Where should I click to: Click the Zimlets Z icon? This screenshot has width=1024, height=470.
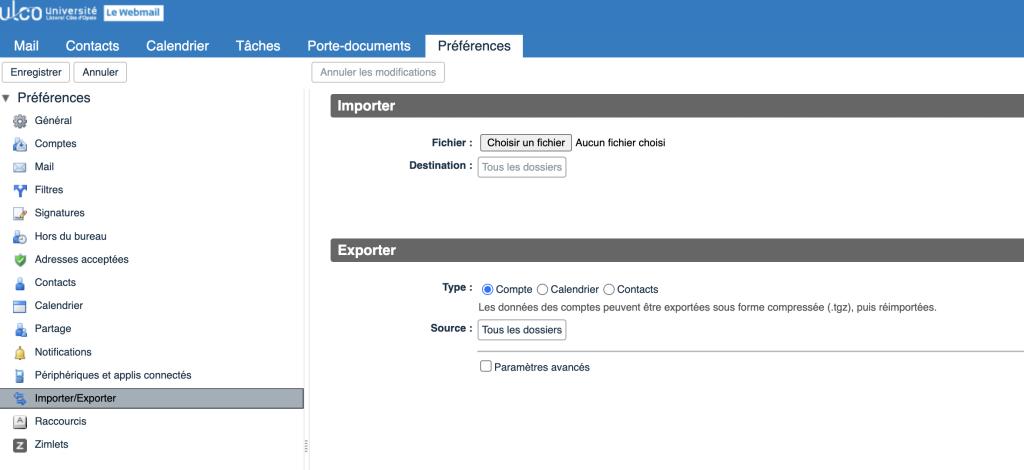point(19,445)
